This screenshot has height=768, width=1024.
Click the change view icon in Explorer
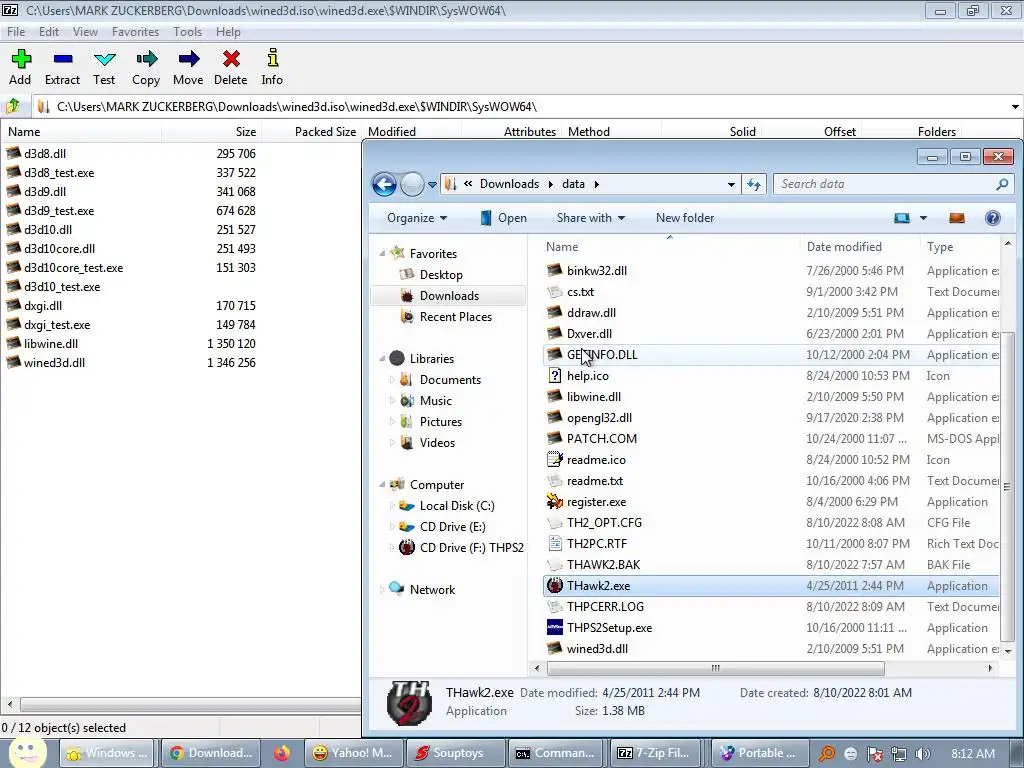point(902,218)
